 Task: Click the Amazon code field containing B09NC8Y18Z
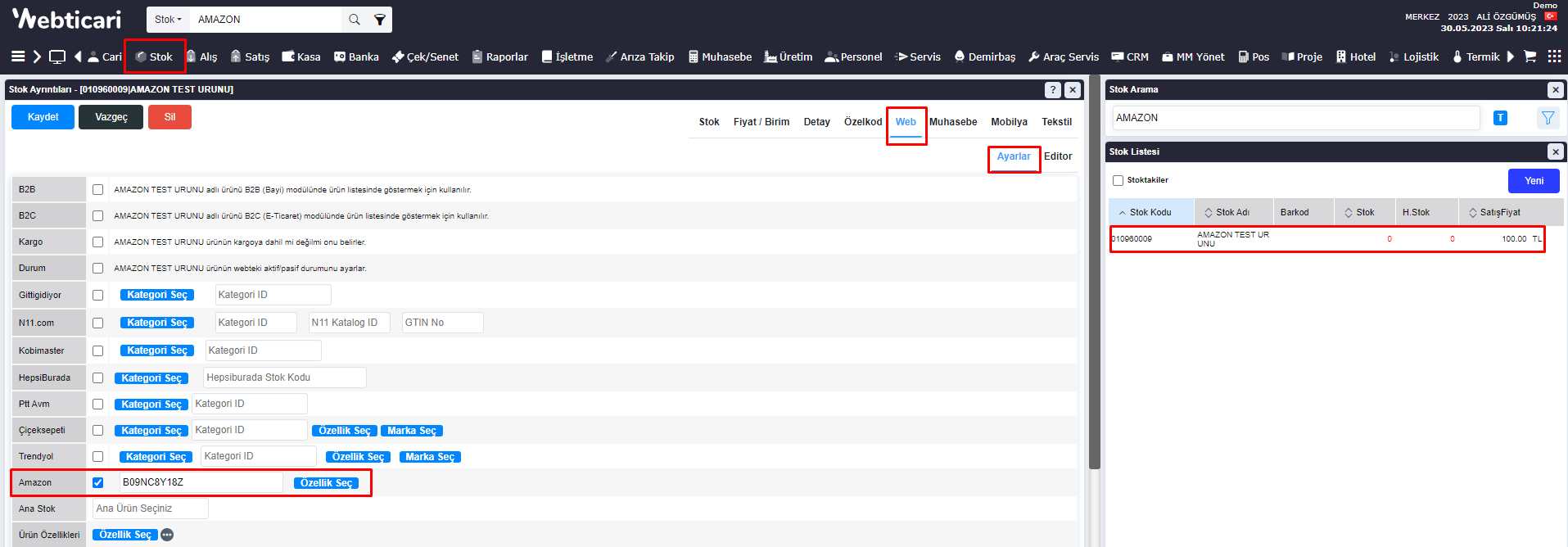[x=201, y=482]
